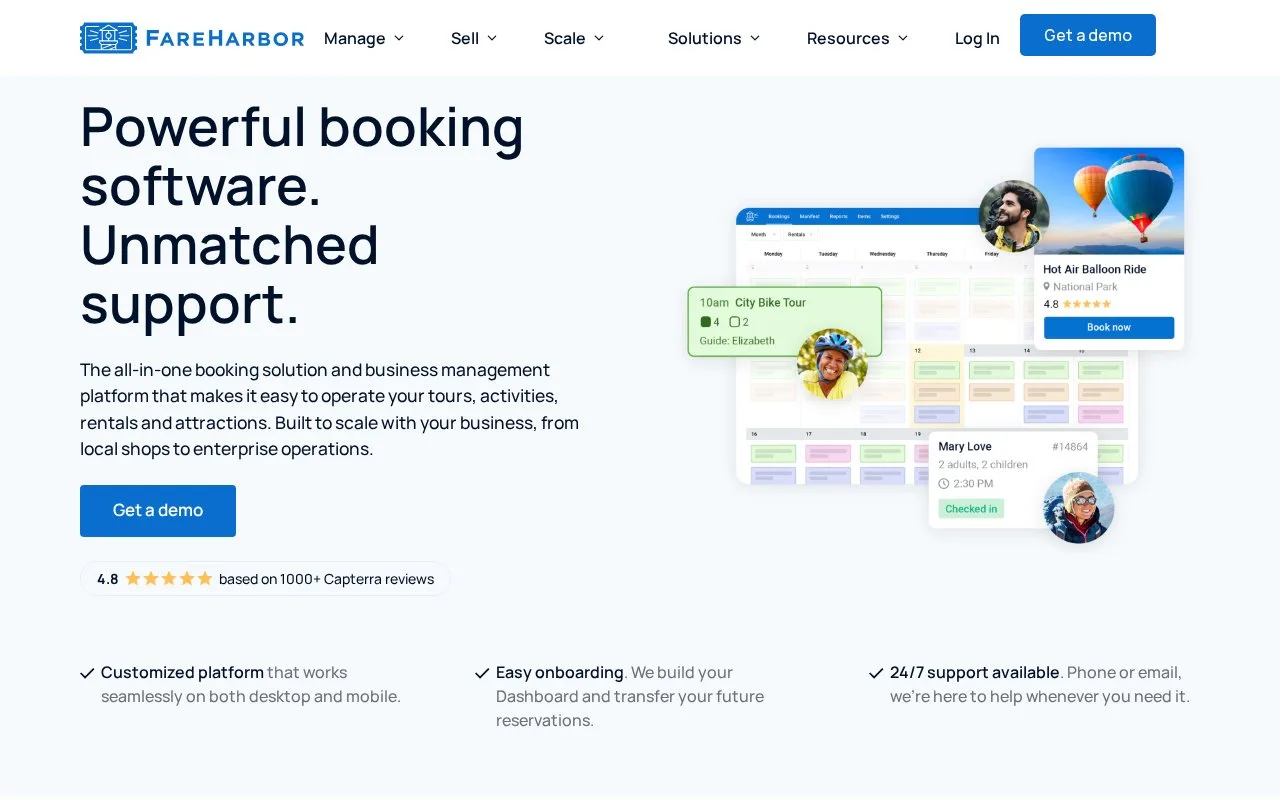This screenshot has width=1280, height=800.
Task: Click checkmark beside Easy onboarding
Action: pyautogui.click(x=482, y=673)
